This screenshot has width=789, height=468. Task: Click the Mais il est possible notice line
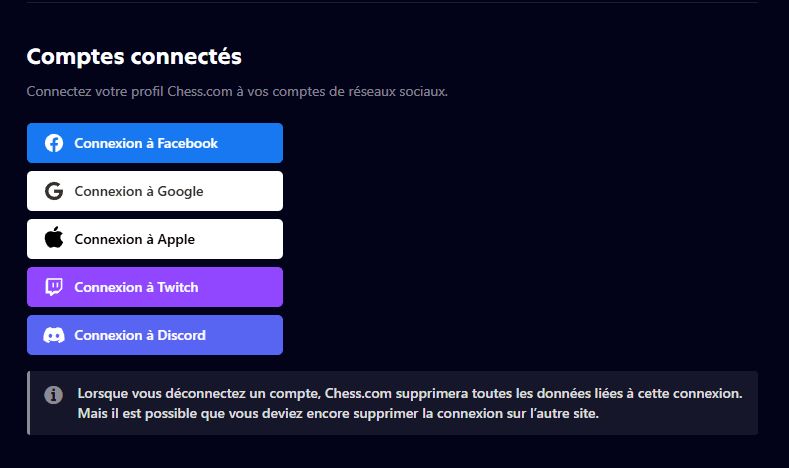[x=338, y=414]
